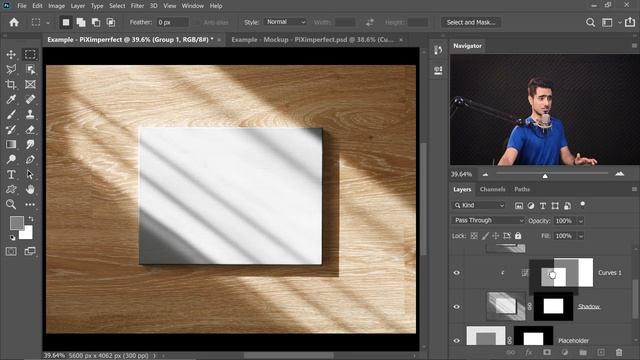Select the Gradient tool

[11, 144]
